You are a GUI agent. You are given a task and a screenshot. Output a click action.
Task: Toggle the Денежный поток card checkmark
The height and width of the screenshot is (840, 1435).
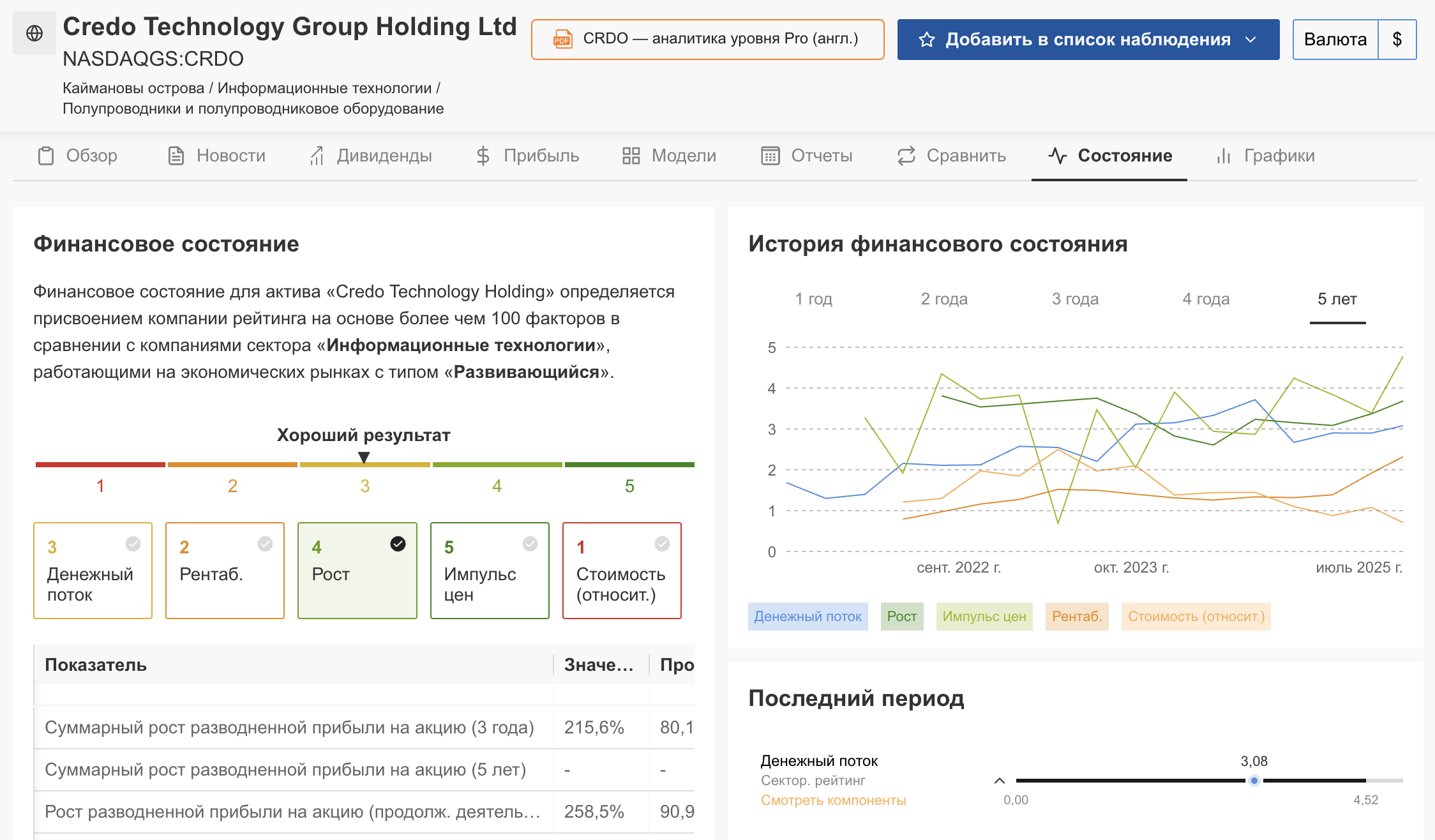pyautogui.click(x=133, y=544)
